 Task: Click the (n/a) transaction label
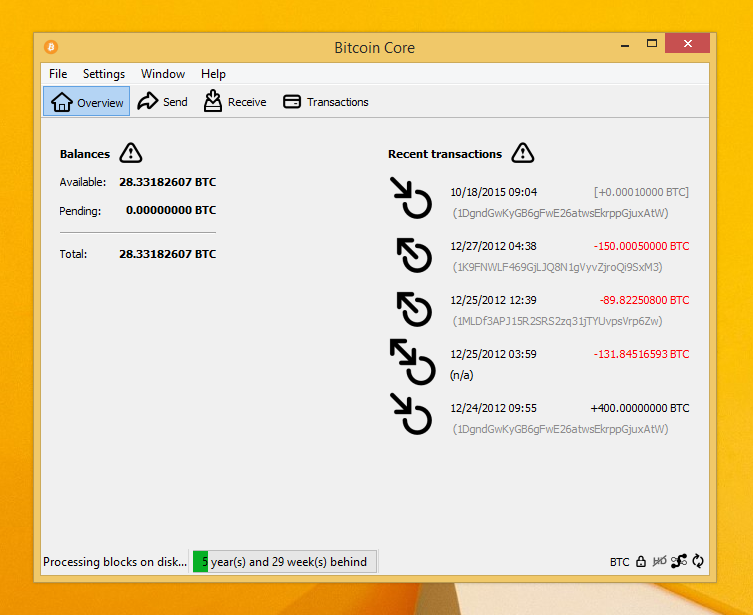(462, 375)
